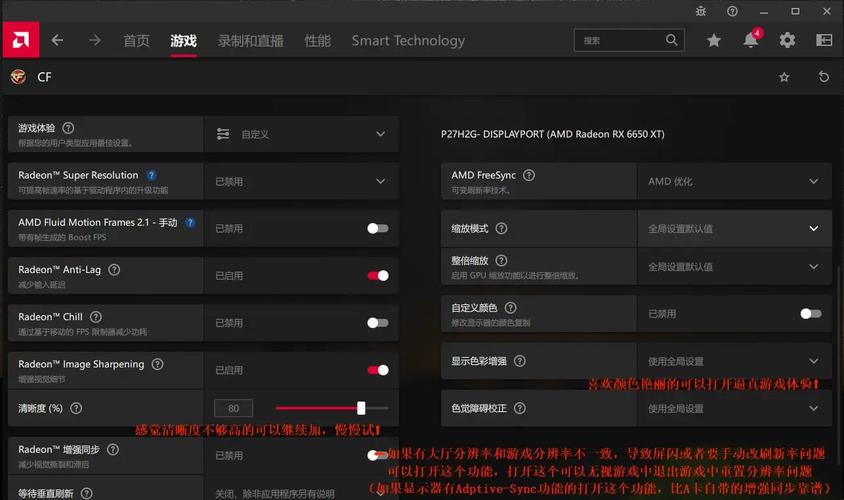The image size is (844, 500).
Task: Click the 搜索 search field
Action: 629,40
